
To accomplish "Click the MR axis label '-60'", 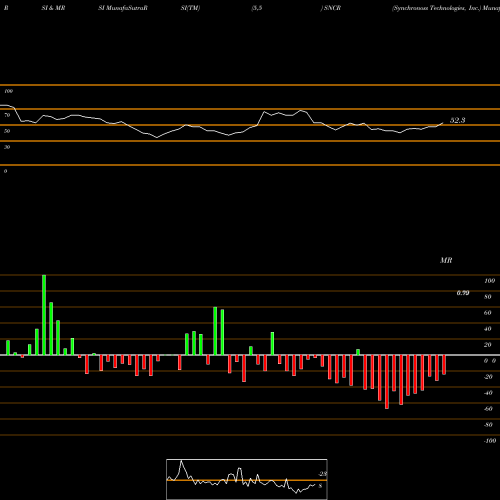I will (x=488, y=409).
